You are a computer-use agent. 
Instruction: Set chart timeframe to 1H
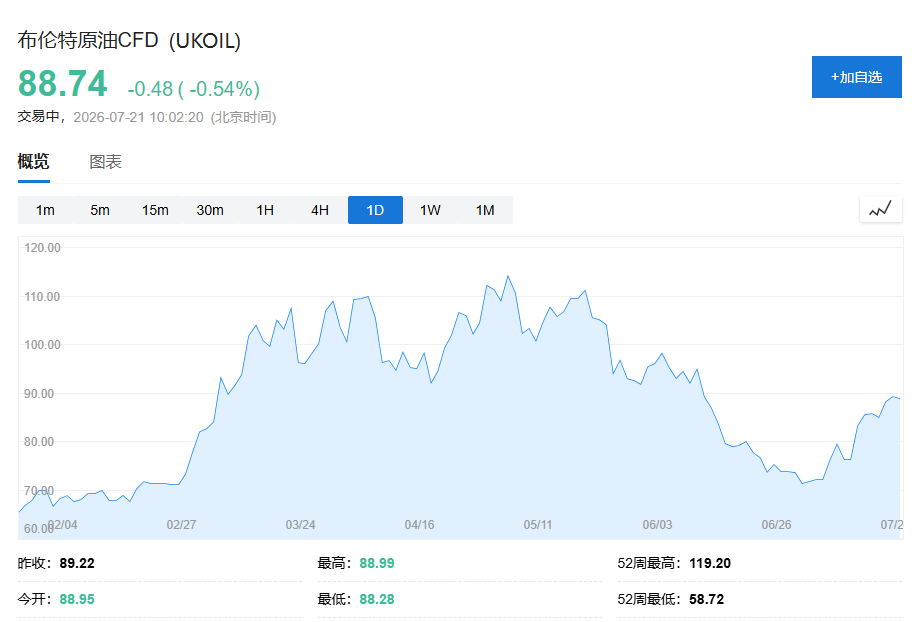[x=265, y=210]
